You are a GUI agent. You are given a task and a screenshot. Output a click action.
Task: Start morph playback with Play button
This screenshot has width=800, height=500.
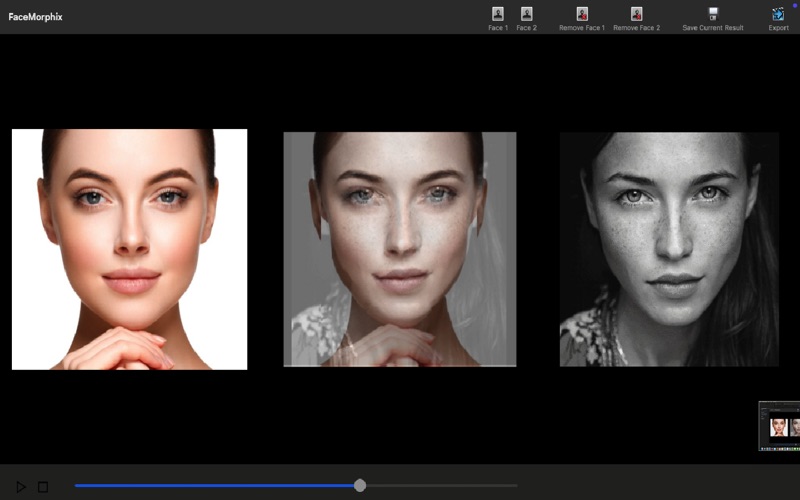coord(21,487)
